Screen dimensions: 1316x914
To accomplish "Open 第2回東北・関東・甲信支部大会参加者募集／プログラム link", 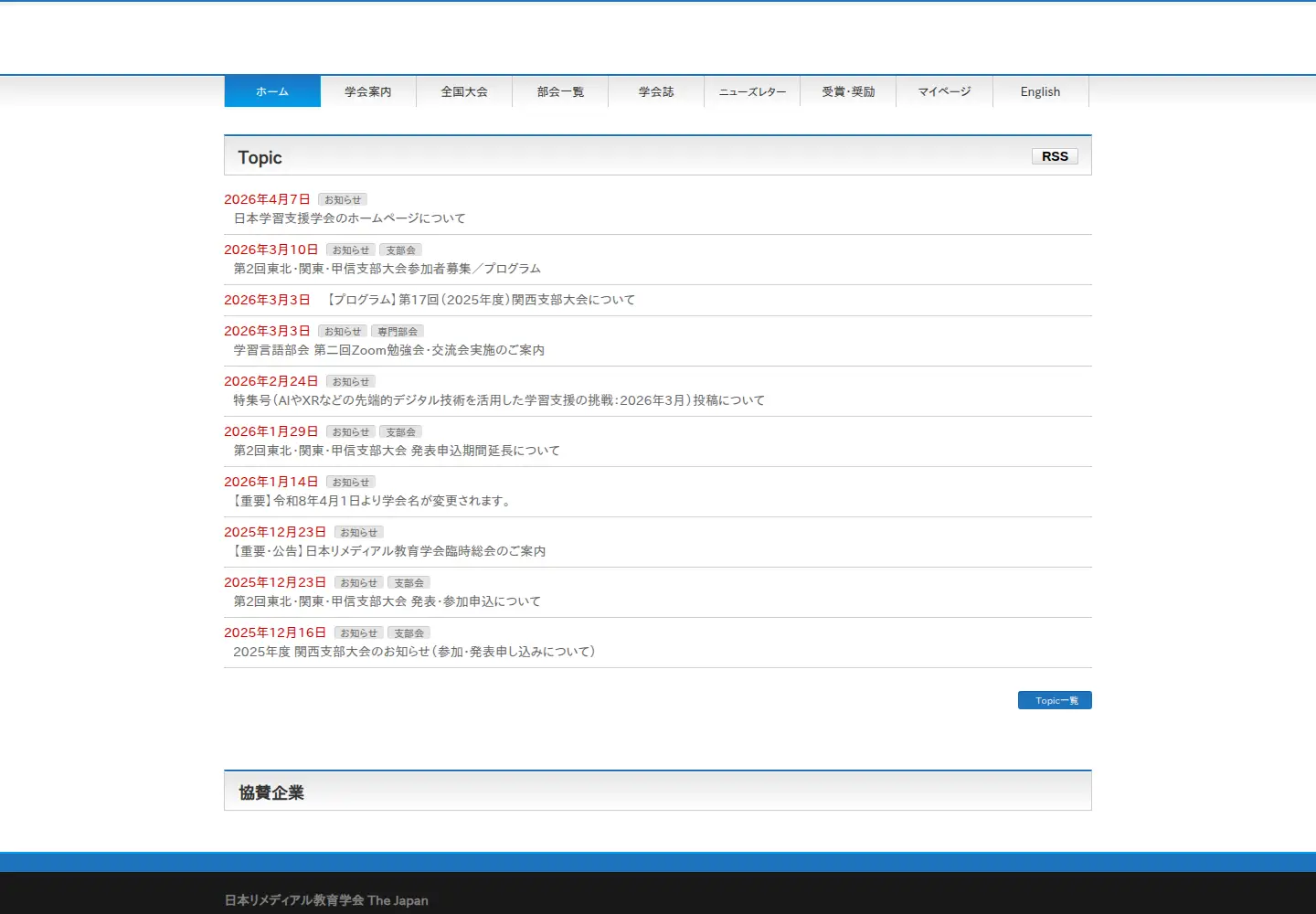I will [387, 269].
